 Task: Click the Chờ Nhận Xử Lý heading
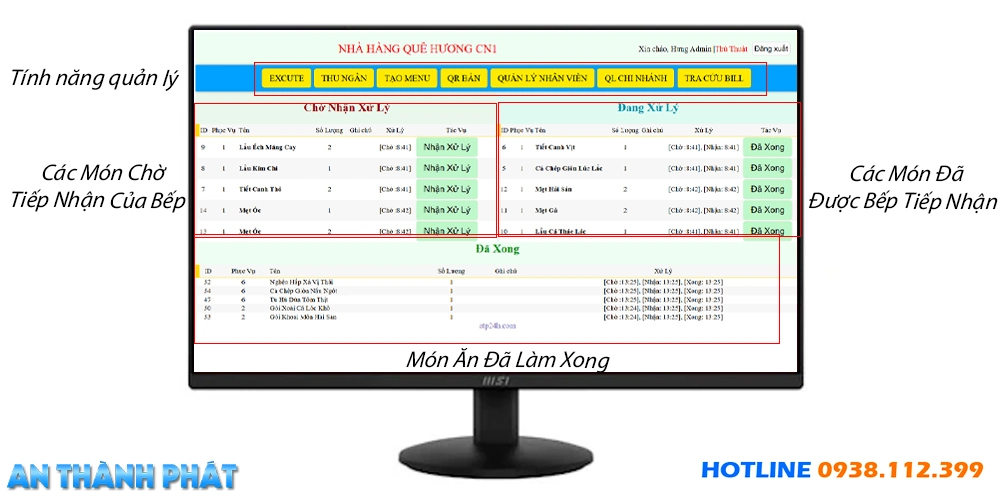pyautogui.click(x=346, y=107)
